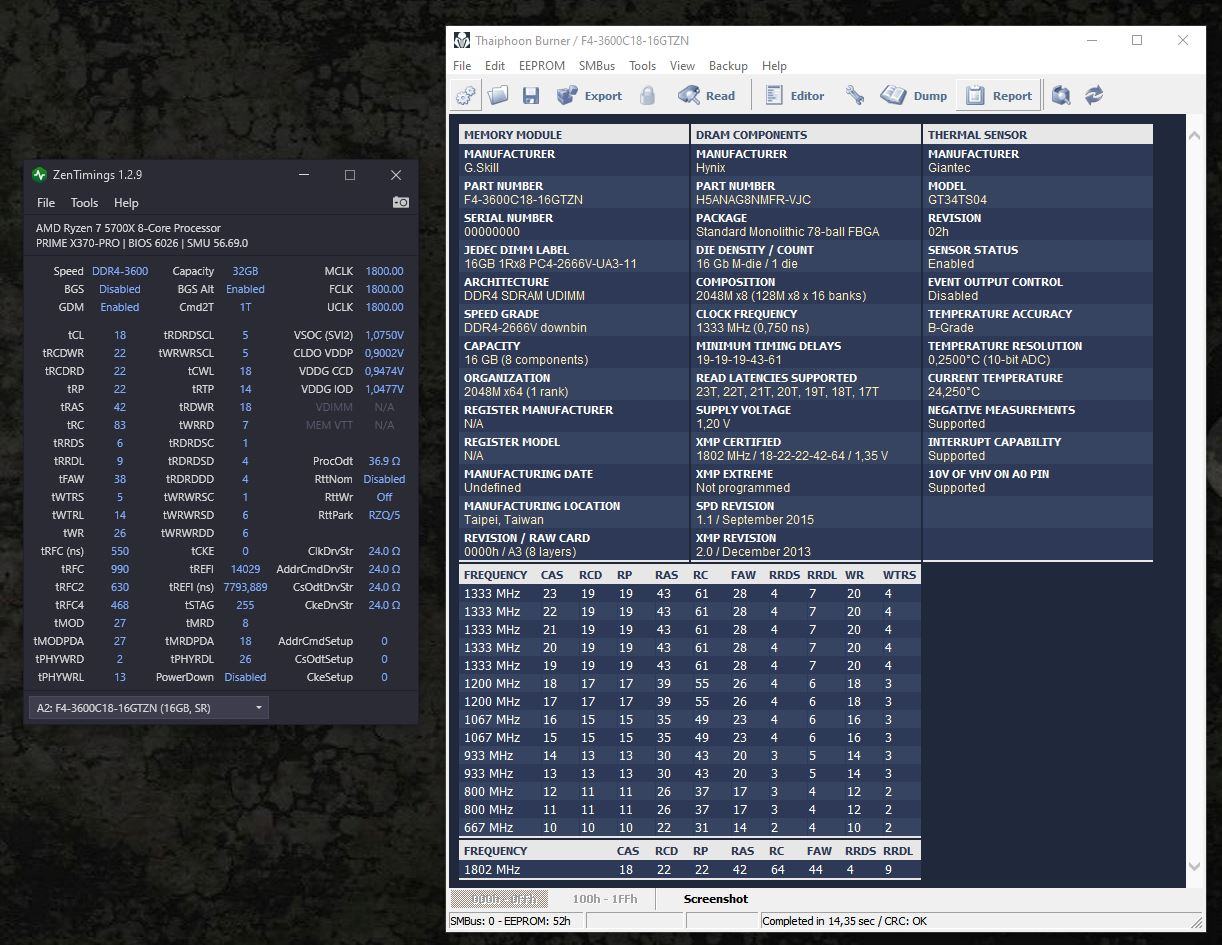The height and width of the screenshot is (945, 1222).
Task: Select the Screenshot tab
Action: pyautogui.click(x=716, y=899)
